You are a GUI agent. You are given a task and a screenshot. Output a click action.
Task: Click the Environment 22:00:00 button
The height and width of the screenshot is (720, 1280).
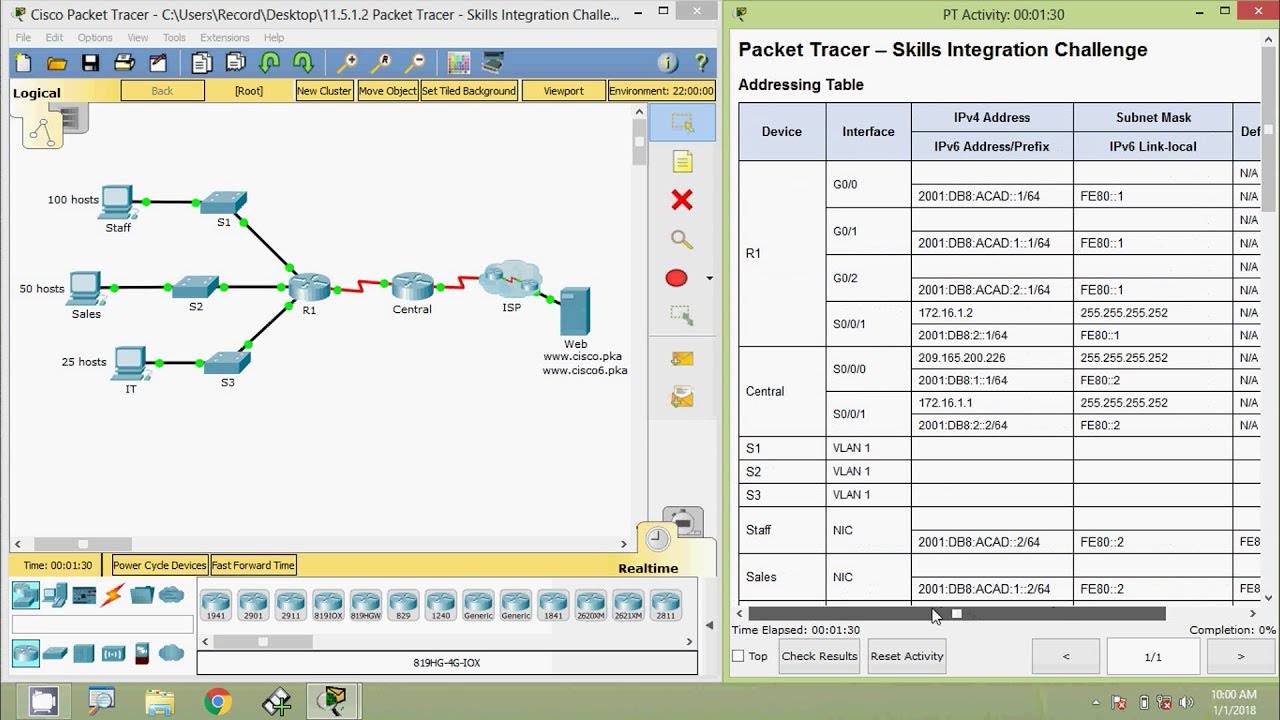click(662, 91)
